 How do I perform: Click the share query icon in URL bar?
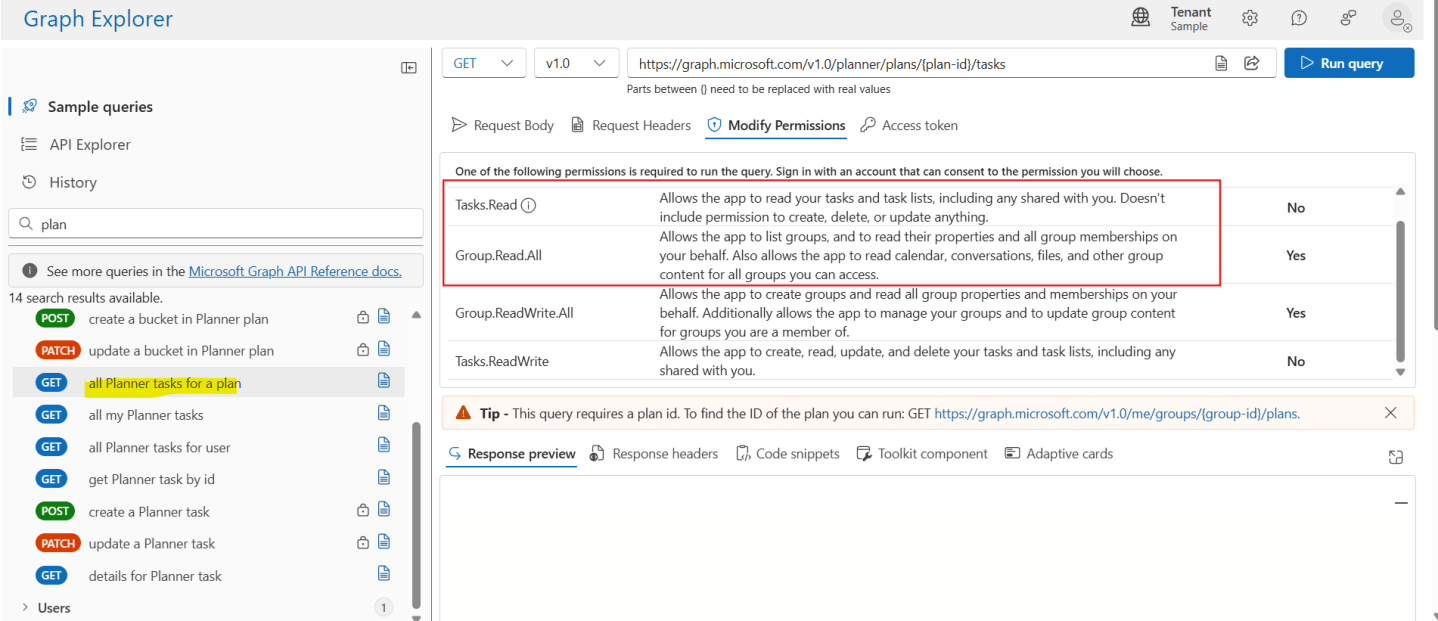[1251, 63]
